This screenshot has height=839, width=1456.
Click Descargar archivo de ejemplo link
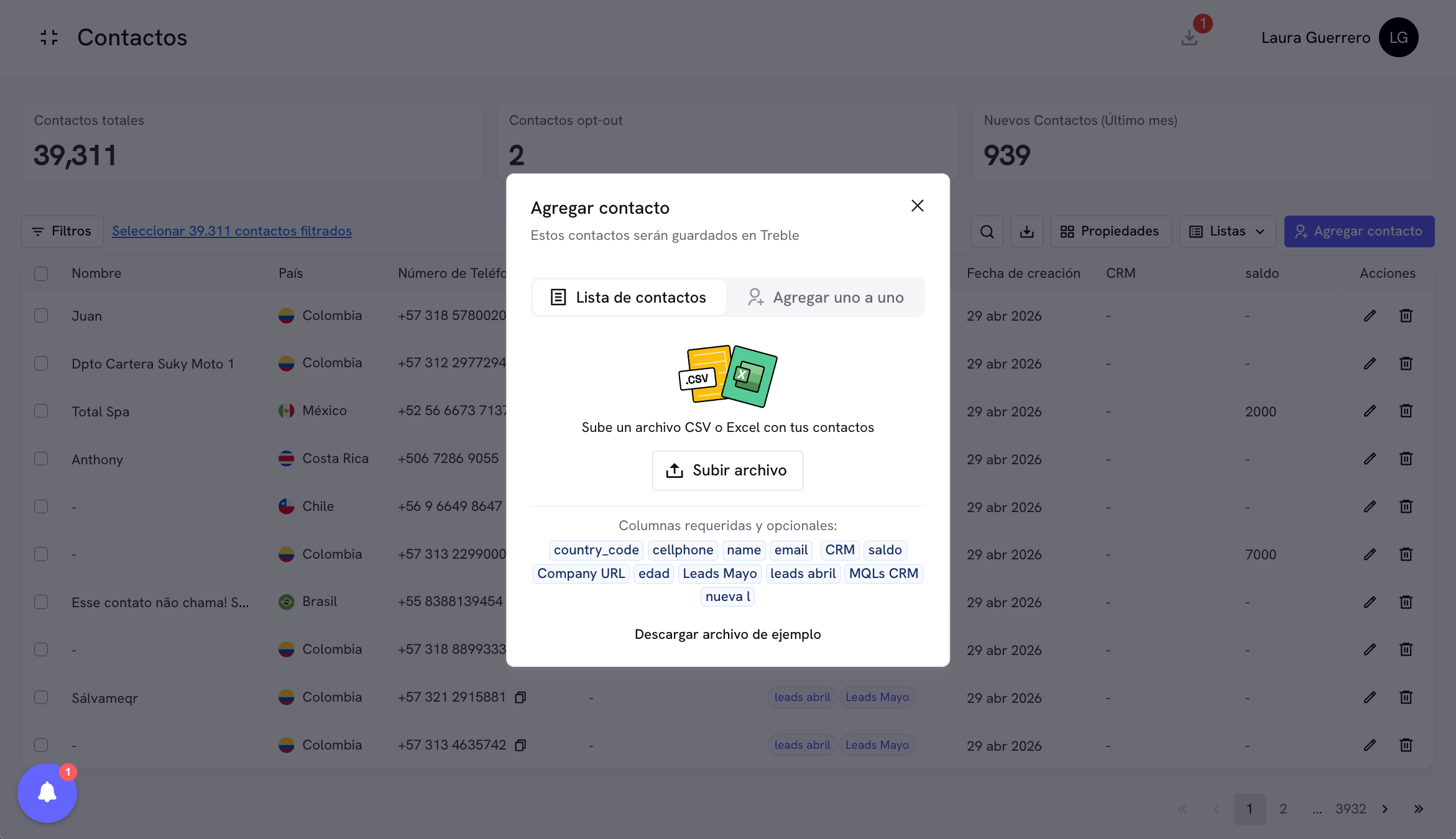point(727,635)
